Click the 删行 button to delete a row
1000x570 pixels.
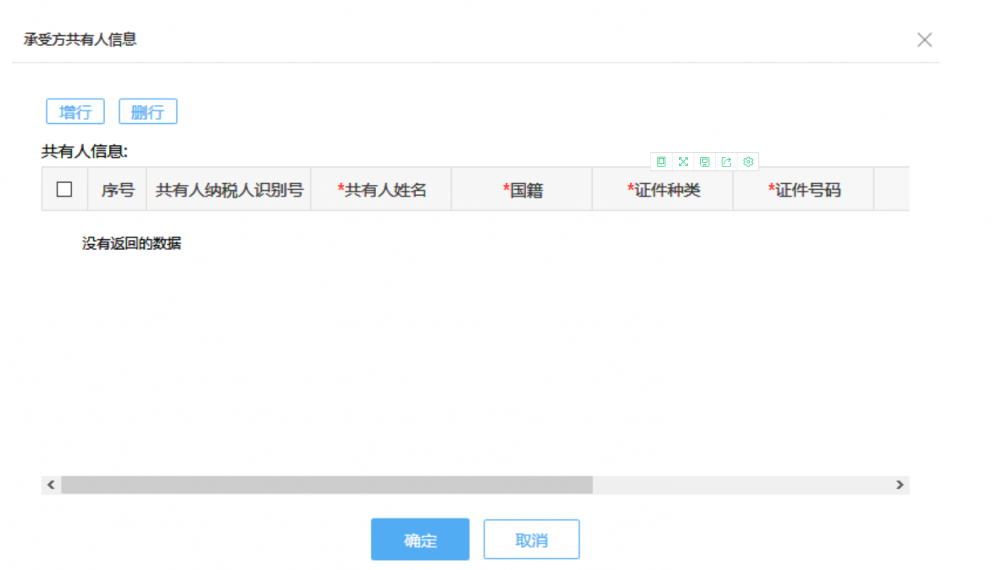point(148,112)
